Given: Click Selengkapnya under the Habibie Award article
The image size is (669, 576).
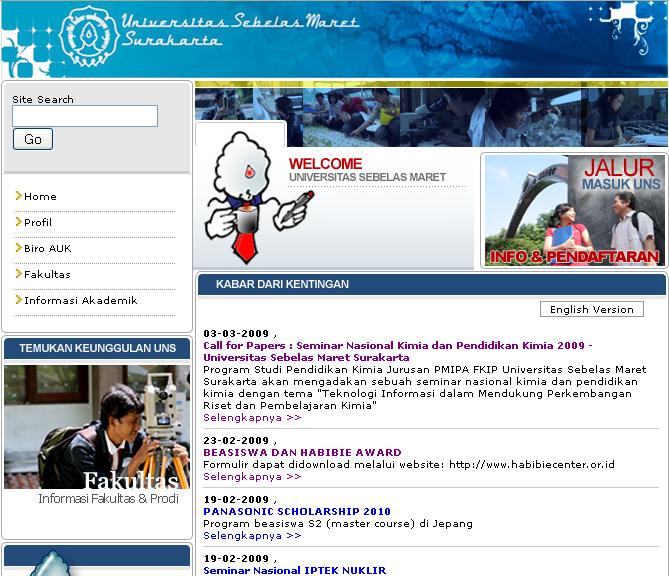Looking at the screenshot, I should pos(252,477).
